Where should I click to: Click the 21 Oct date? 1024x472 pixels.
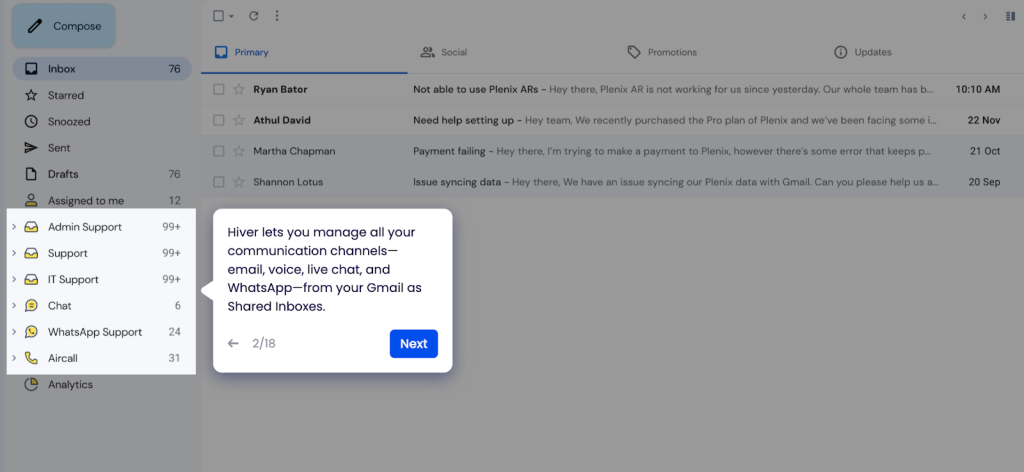click(x=985, y=151)
